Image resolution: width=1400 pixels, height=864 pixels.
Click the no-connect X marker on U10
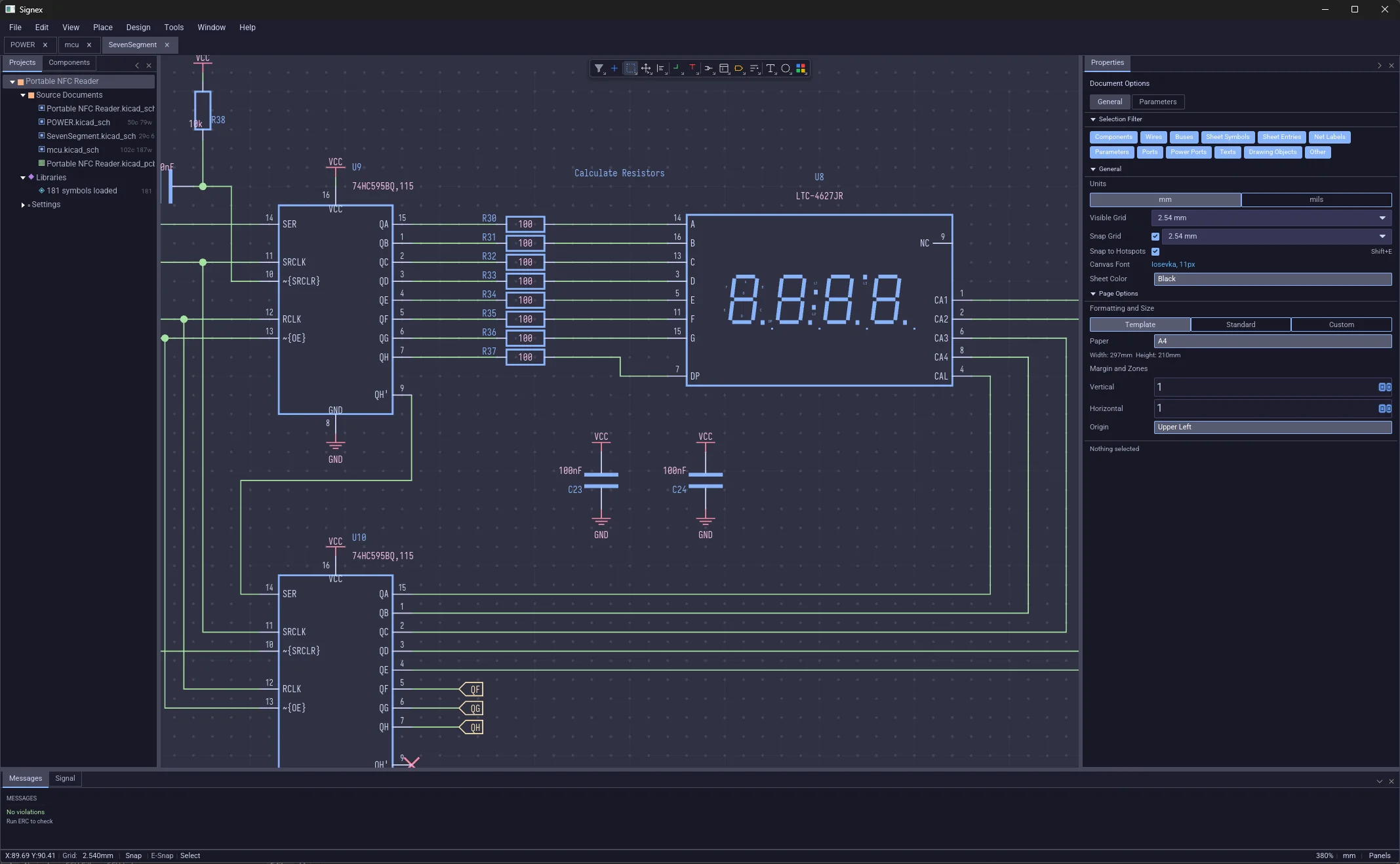[411, 763]
